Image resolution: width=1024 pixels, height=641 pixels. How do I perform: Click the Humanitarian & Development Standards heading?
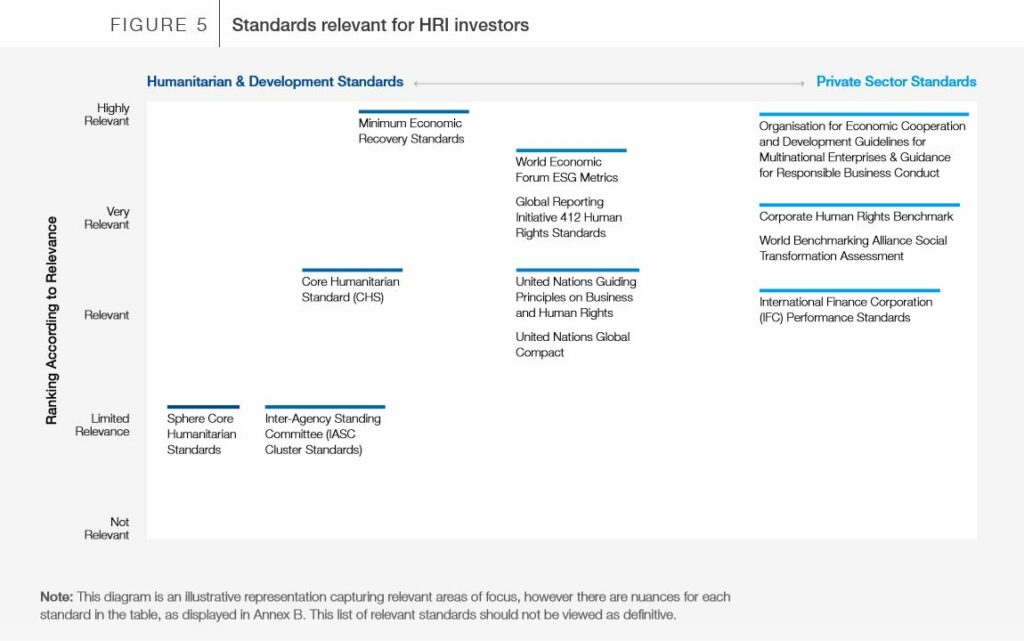275,82
